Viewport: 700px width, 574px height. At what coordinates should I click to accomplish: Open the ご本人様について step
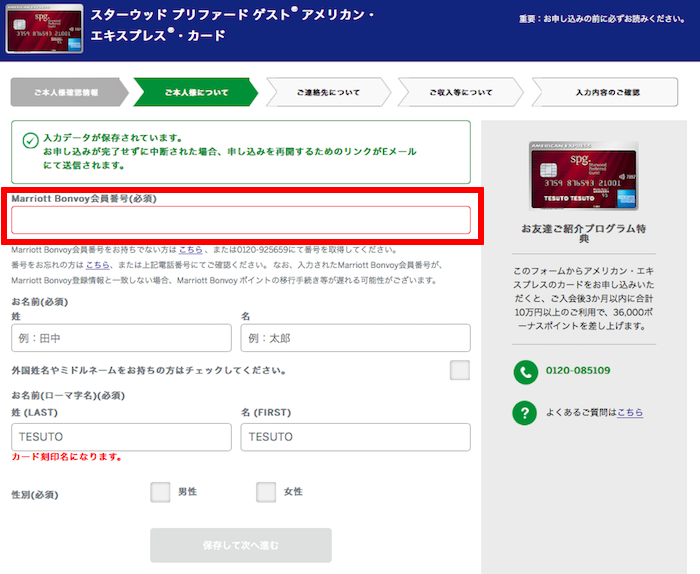(196, 92)
